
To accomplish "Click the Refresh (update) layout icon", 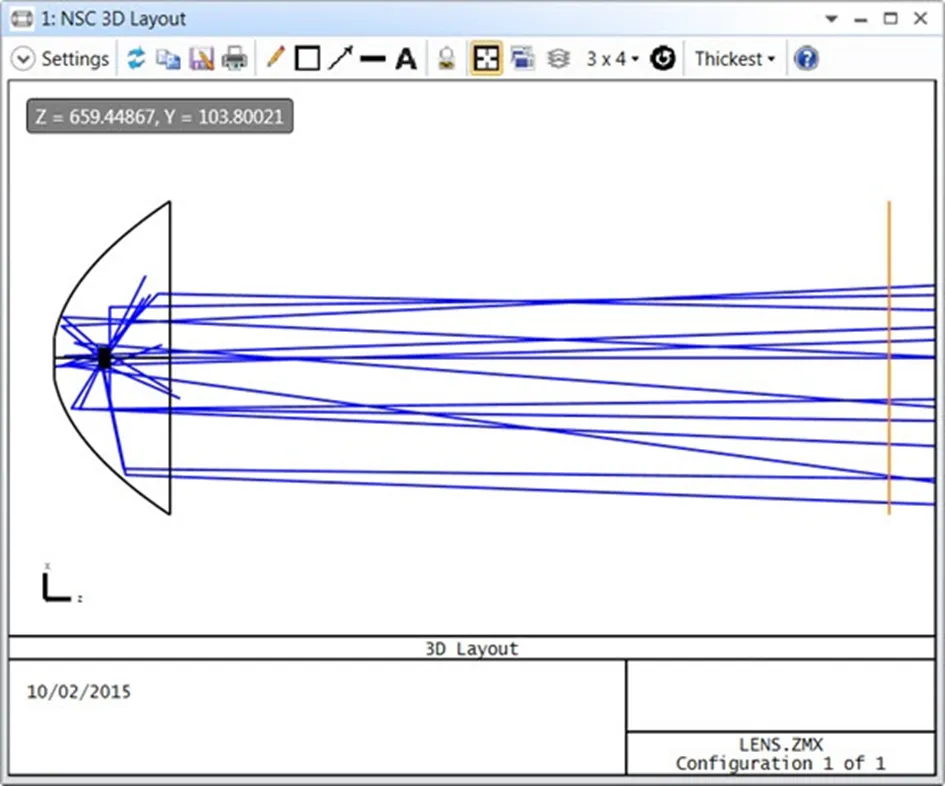I will tap(136, 59).
